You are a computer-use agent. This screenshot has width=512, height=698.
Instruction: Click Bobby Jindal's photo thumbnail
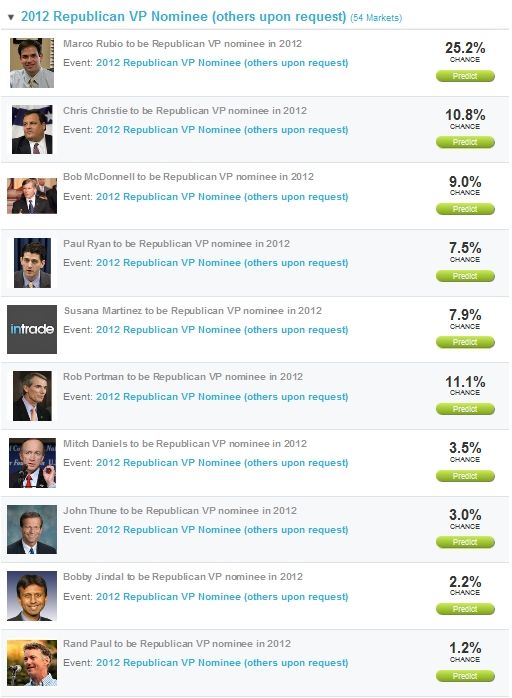pyautogui.click(x=32, y=596)
